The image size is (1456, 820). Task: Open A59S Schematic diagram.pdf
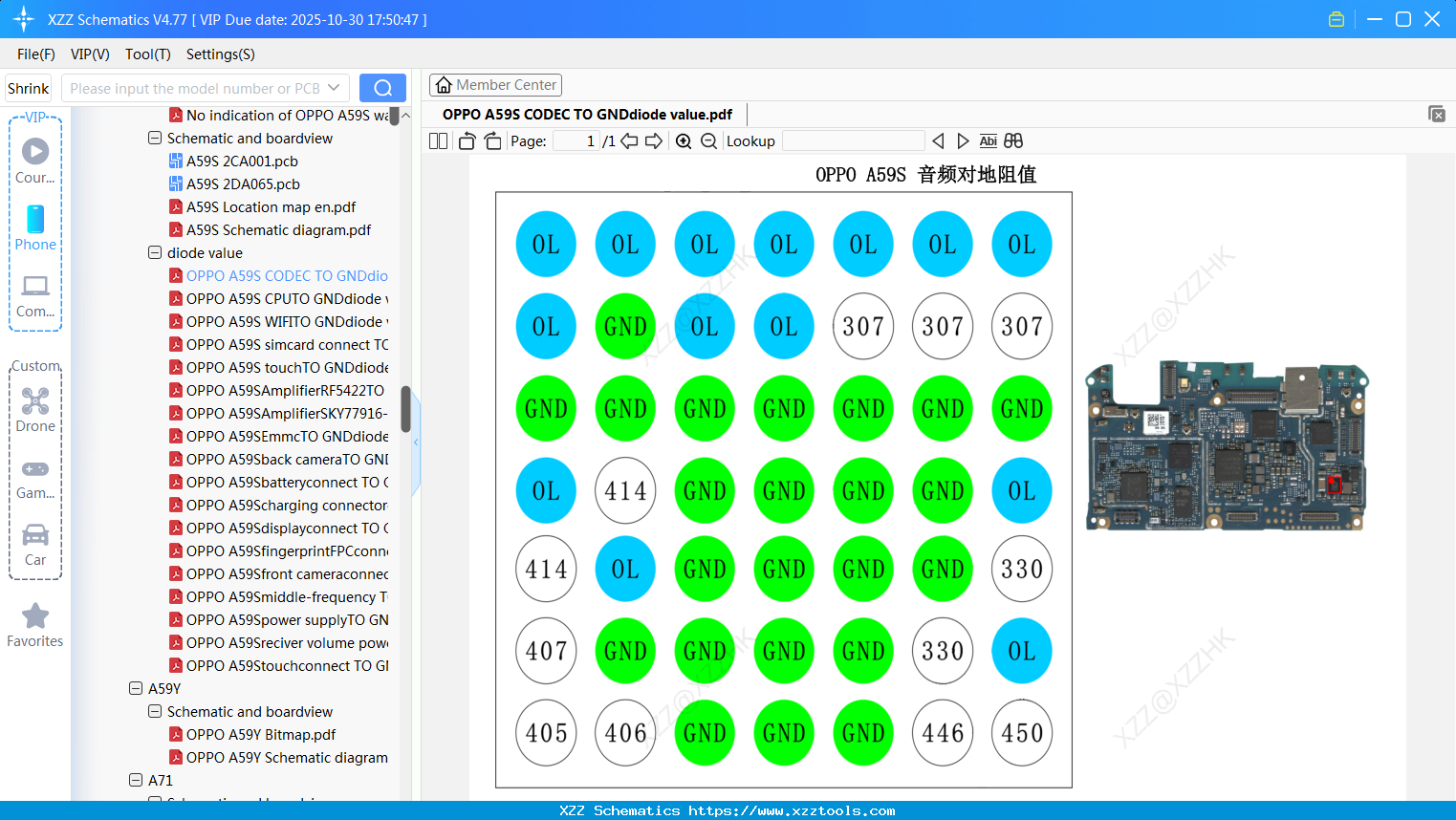click(278, 230)
